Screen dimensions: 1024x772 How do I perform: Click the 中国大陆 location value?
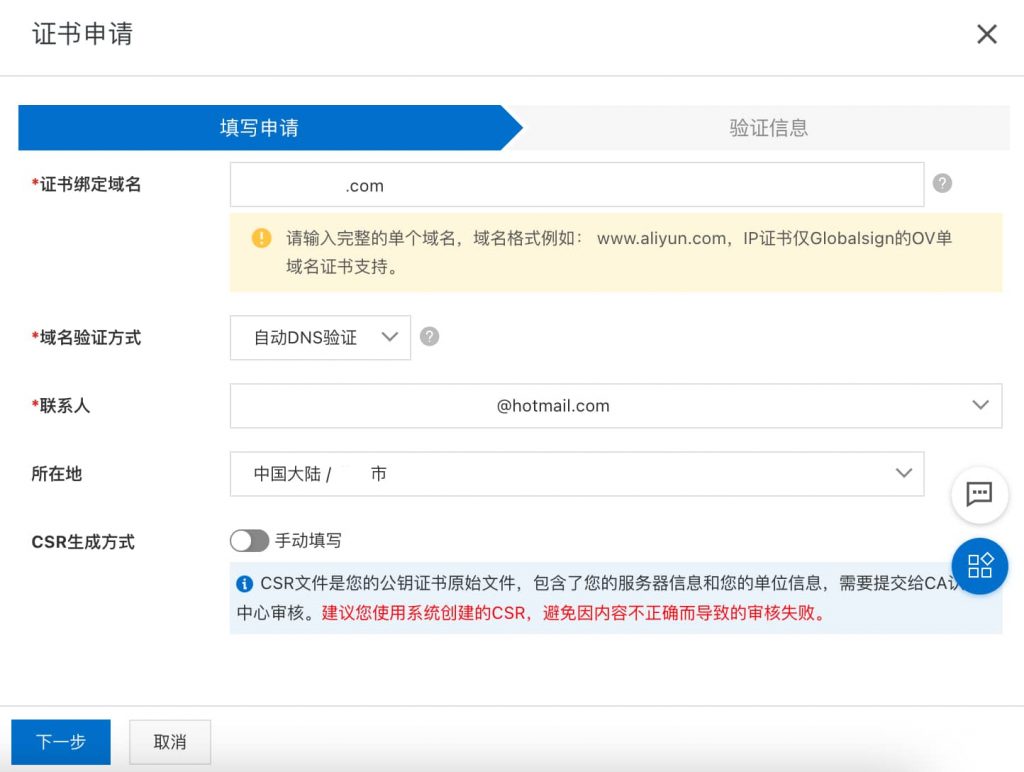[x=273, y=473]
